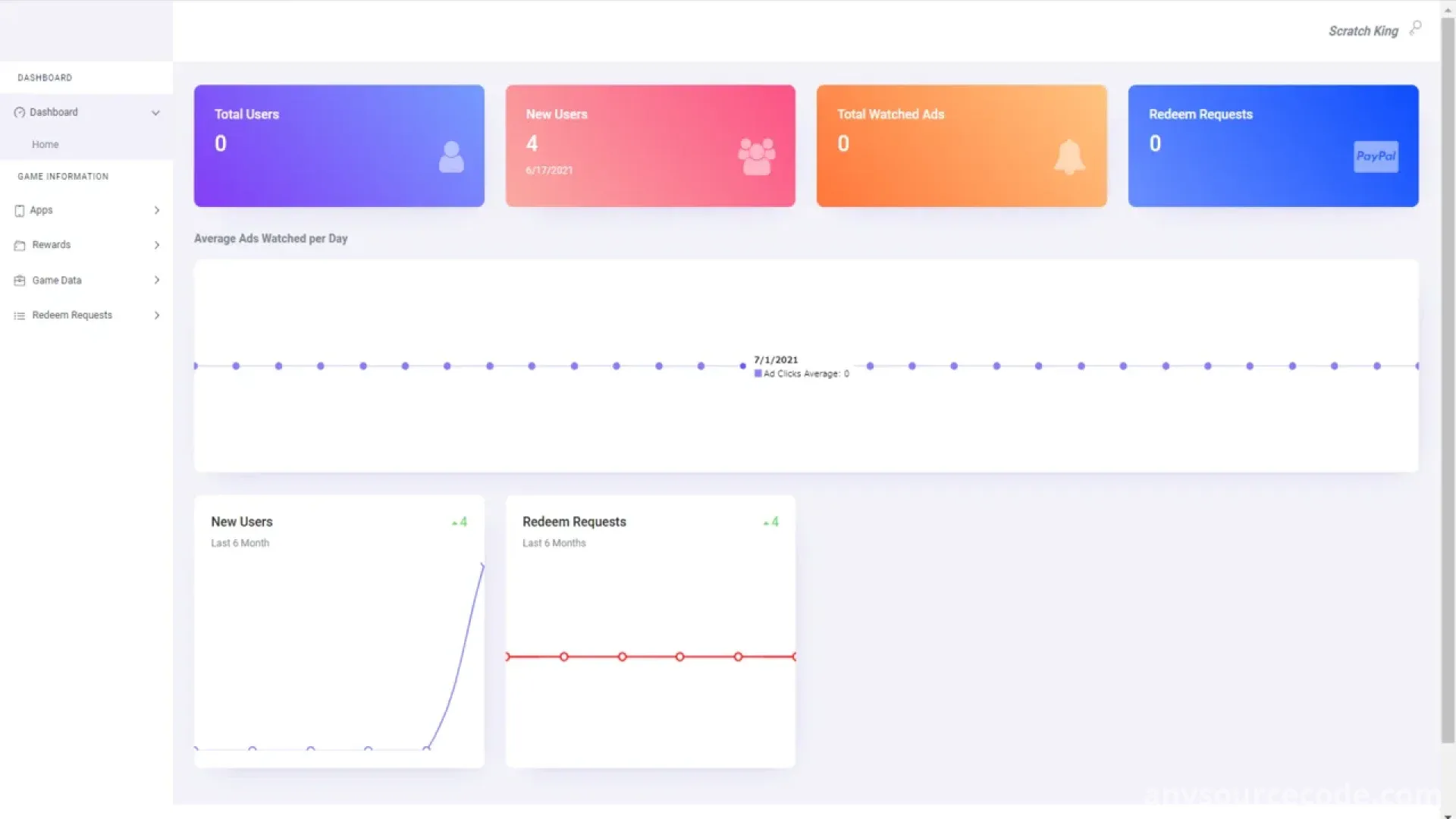Click the single user icon in Total Users card
This screenshot has height=819, width=1456.
point(451,157)
